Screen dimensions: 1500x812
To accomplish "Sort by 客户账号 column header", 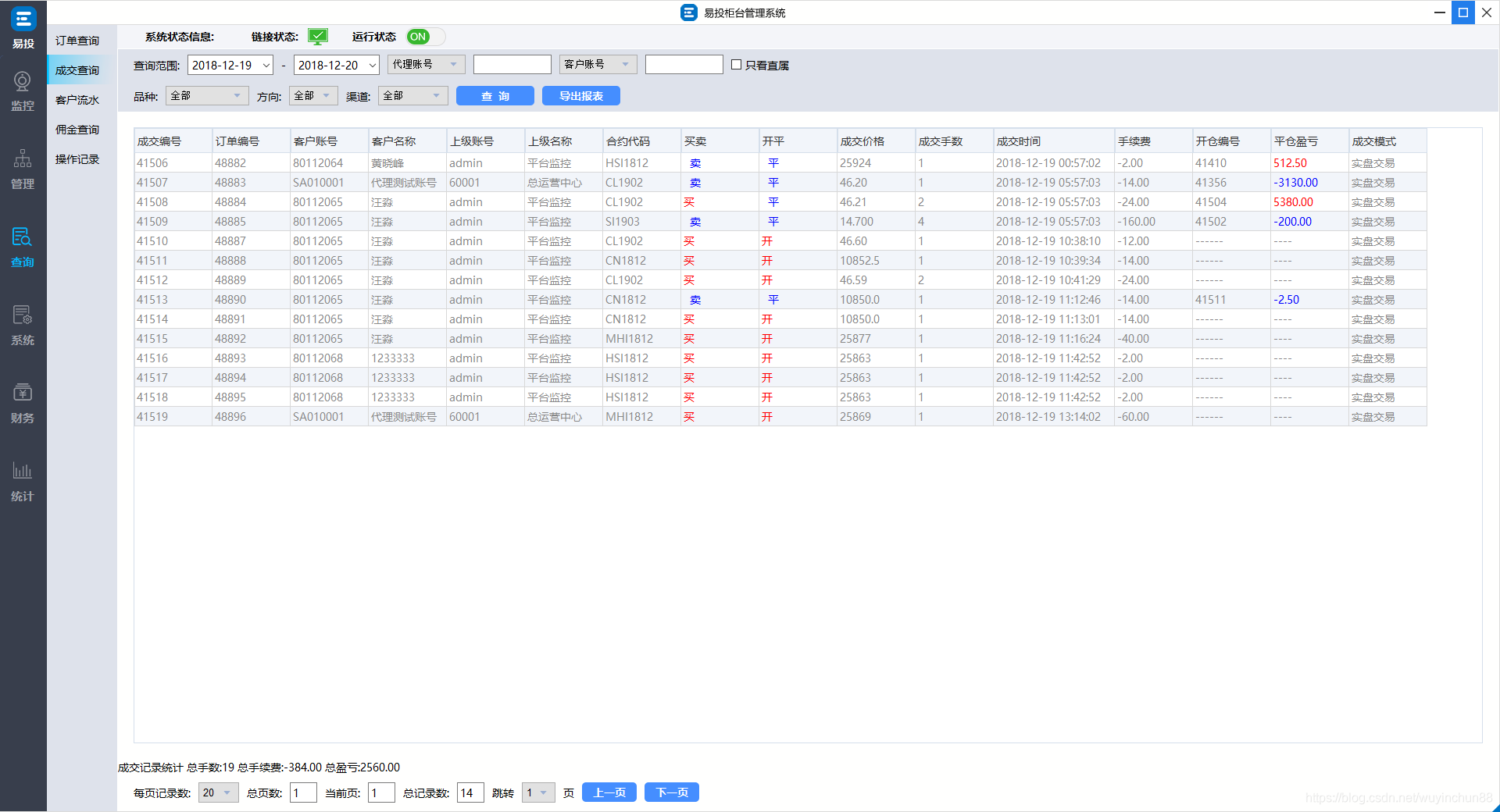I will (329, 141).
